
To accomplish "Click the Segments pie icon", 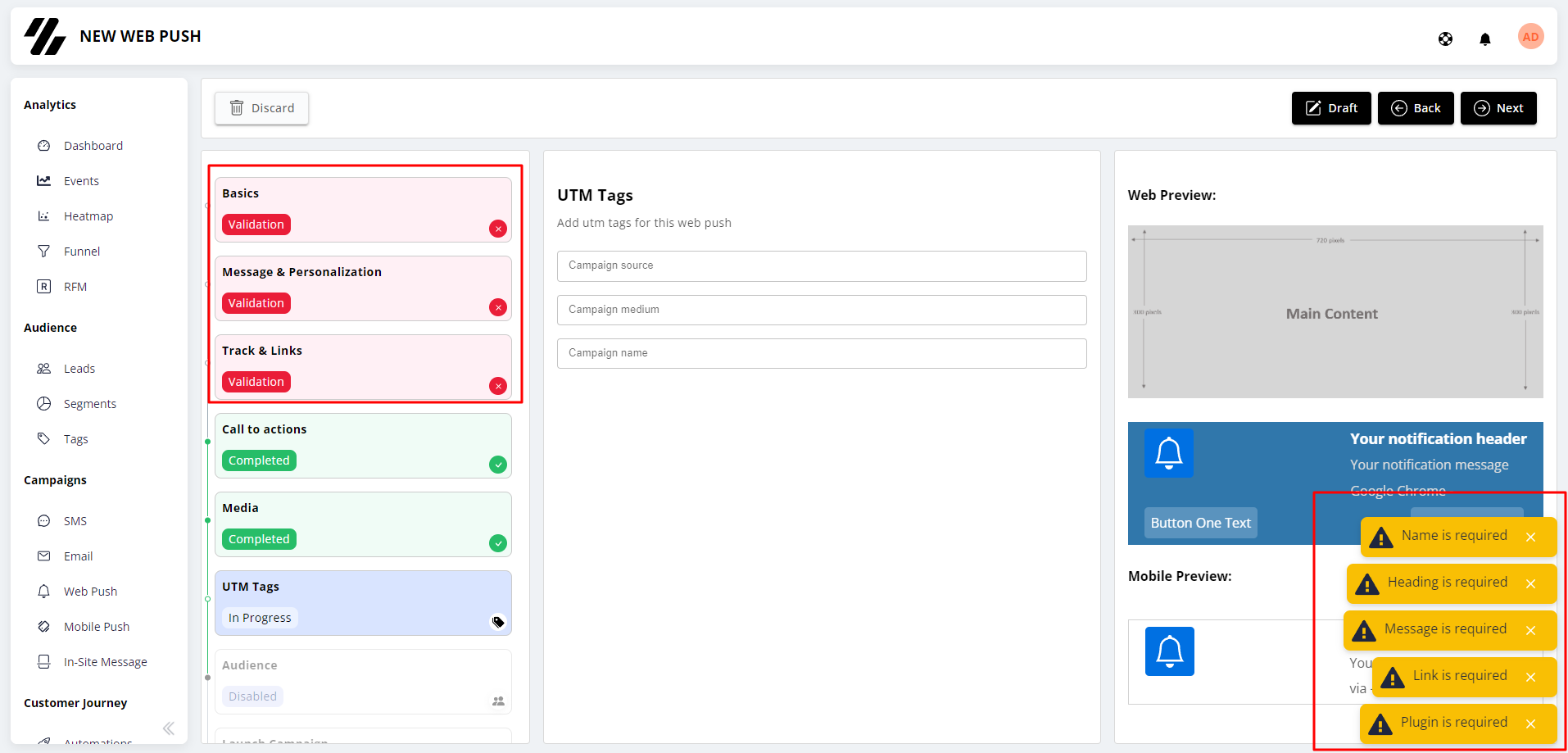I will click(x=44, y=404).
